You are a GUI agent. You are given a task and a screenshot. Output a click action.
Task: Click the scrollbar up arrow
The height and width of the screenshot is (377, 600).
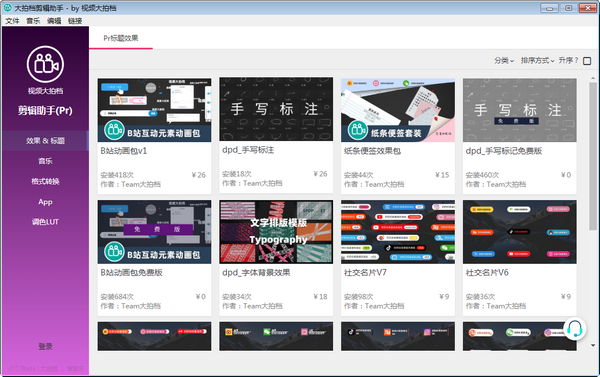point(593,78)
